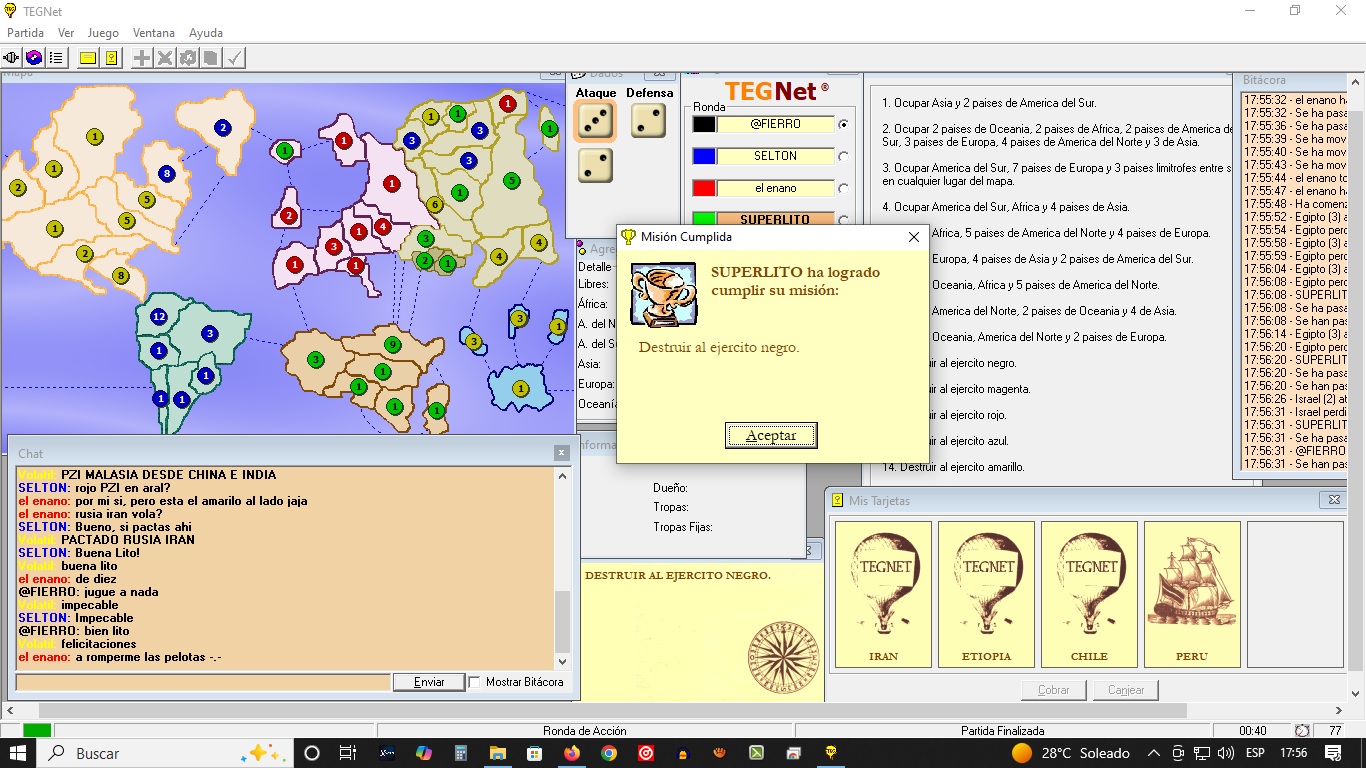This screenshot has width=1366, height=768.
Task: Click the yellow trophy mission toolbar icon
Action: [111, 58]
